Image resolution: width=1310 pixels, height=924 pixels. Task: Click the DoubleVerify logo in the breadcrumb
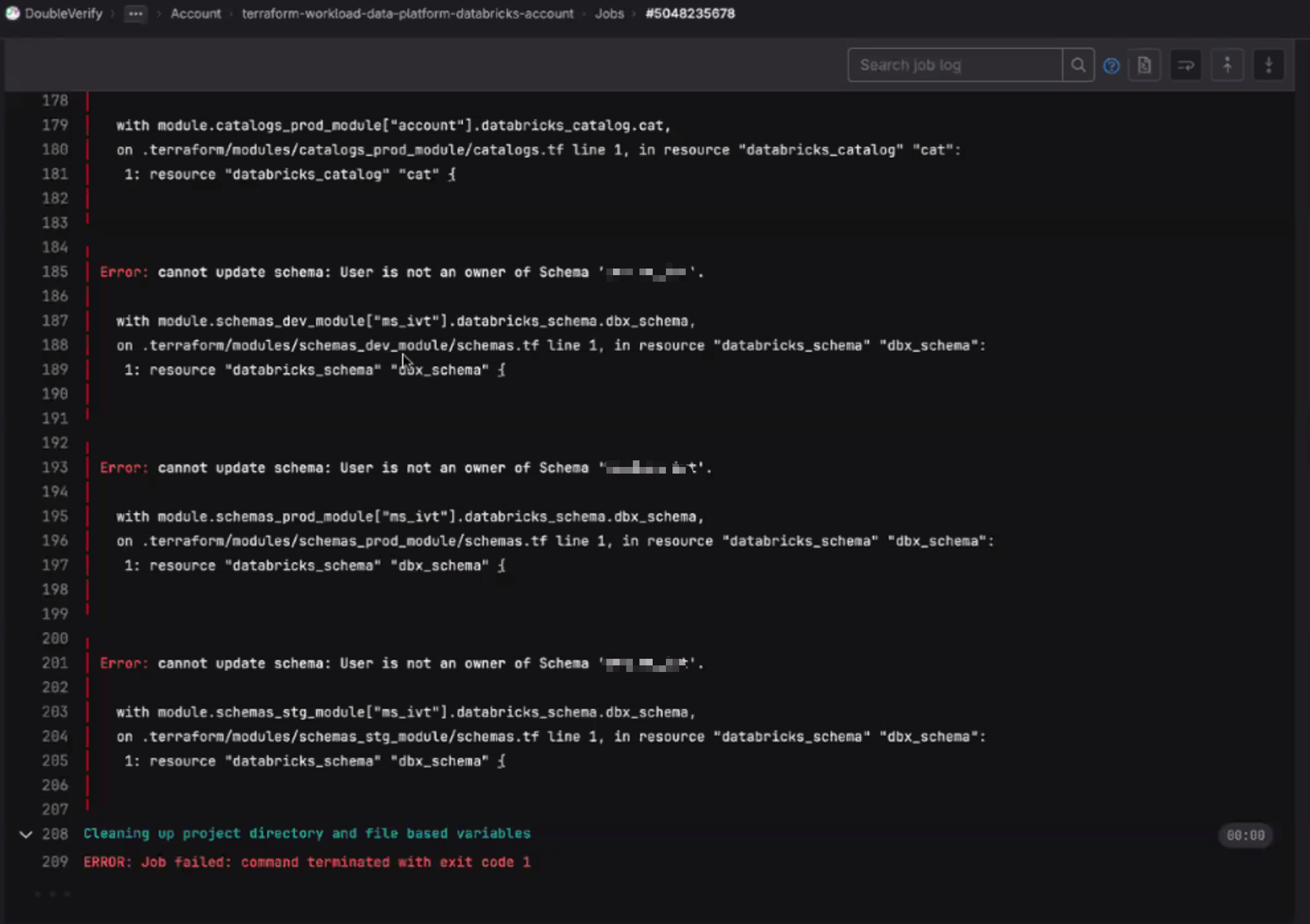click(x=13, y=13)
